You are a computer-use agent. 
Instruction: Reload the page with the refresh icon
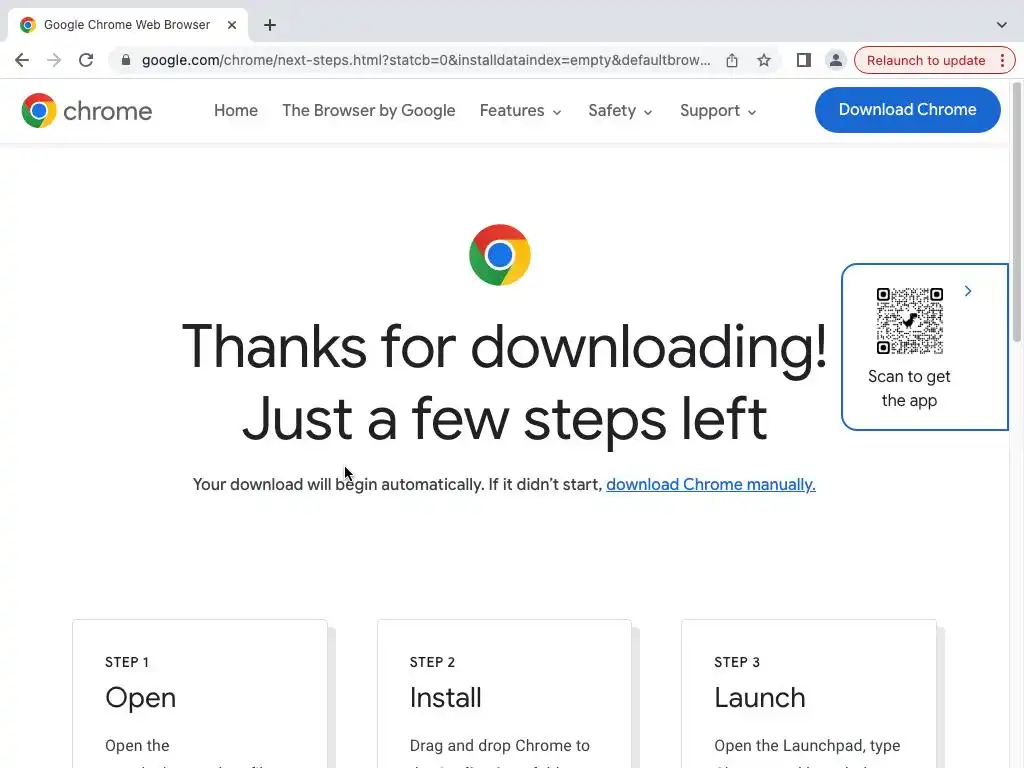coord(86,60)
